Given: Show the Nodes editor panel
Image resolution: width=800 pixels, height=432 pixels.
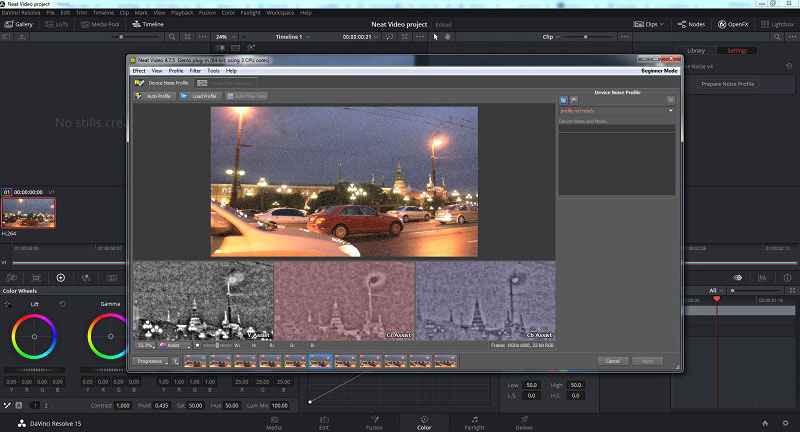Looking at the screenshot, I should tap(691, 24).
